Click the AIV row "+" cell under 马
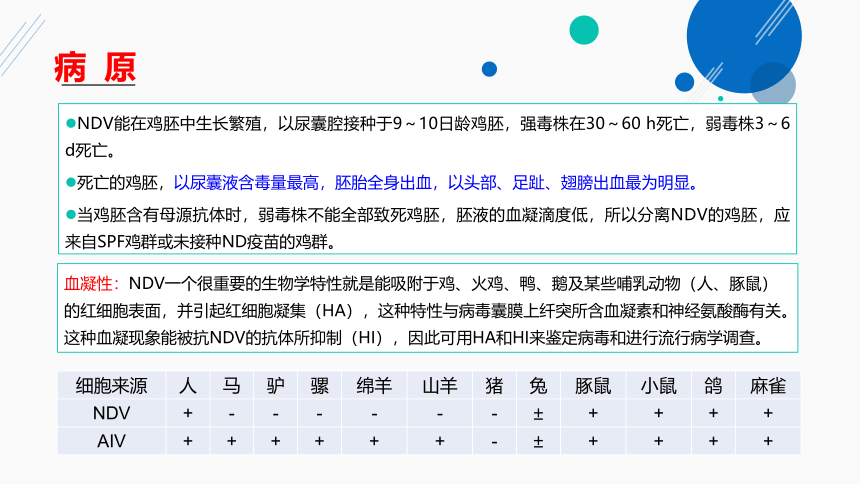860x484 pixels. (231, 441)
